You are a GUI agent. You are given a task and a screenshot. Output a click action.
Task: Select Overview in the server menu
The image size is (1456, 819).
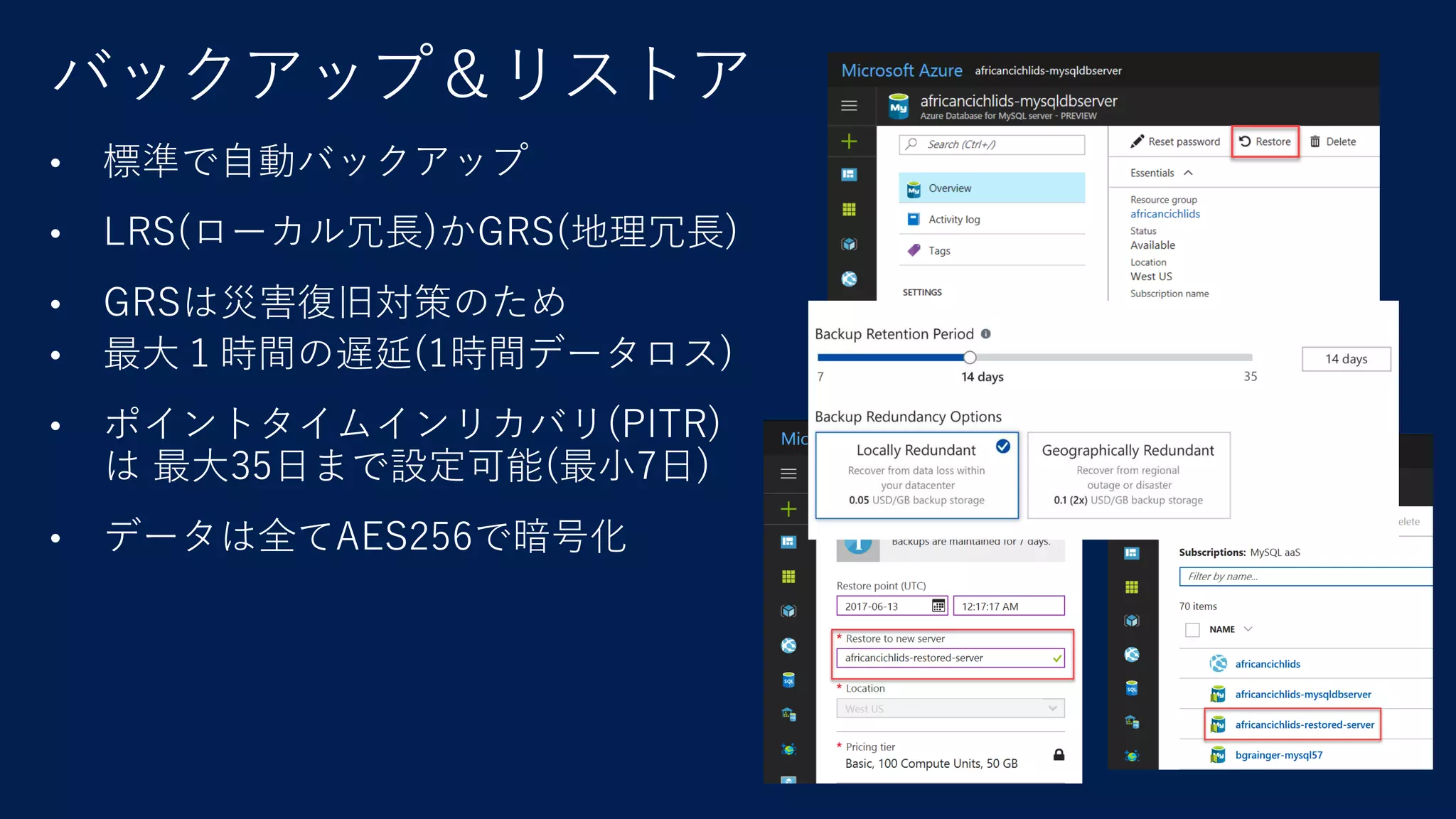[992, 188]
